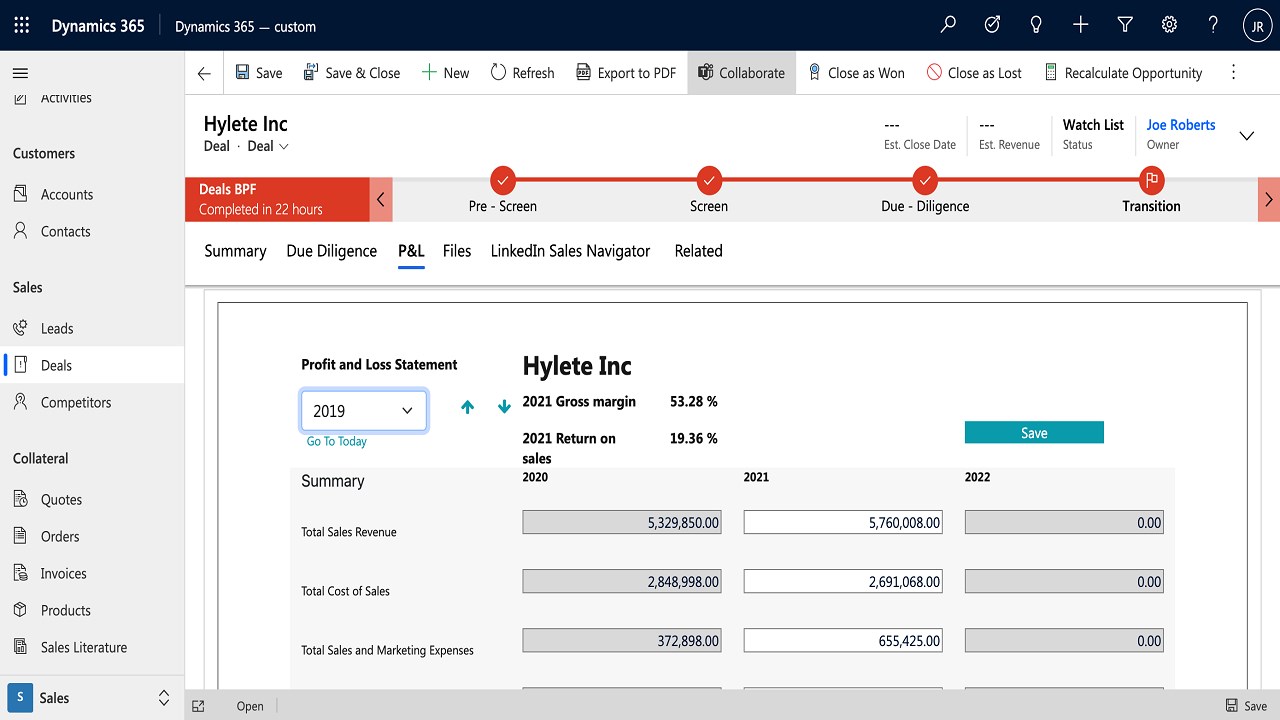The image size is (1280, 720).
Task: Open advanced find filter icon
Action: [x=1124, y=26]
